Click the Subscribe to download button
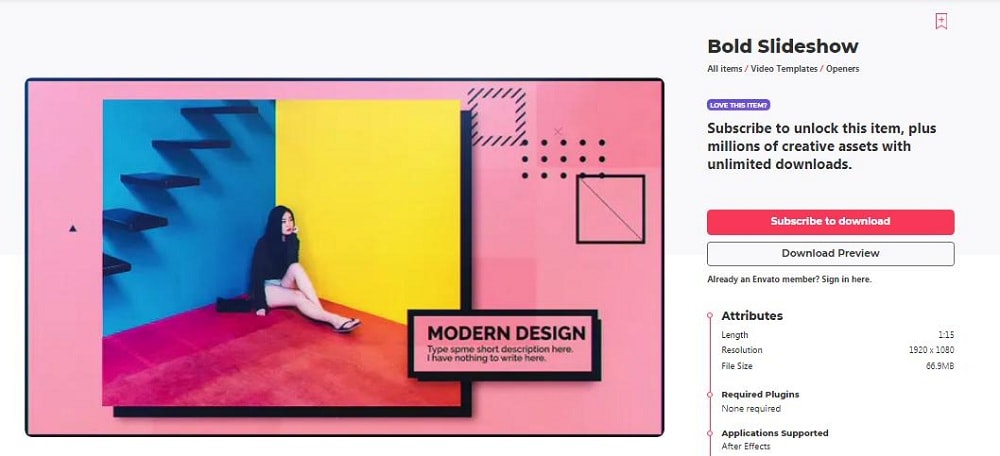 830,221
